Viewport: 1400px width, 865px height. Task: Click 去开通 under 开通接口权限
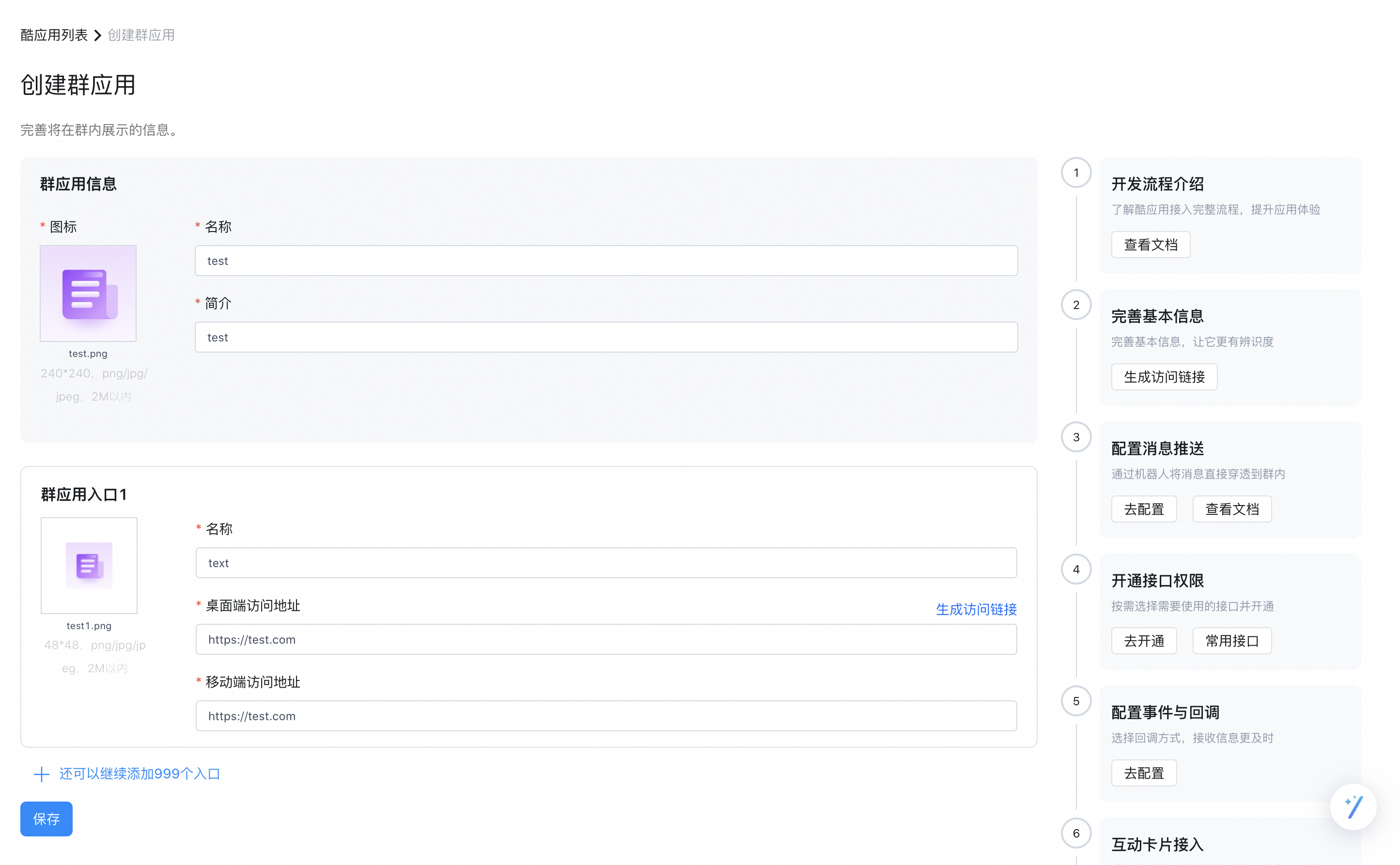(1144, 641)
